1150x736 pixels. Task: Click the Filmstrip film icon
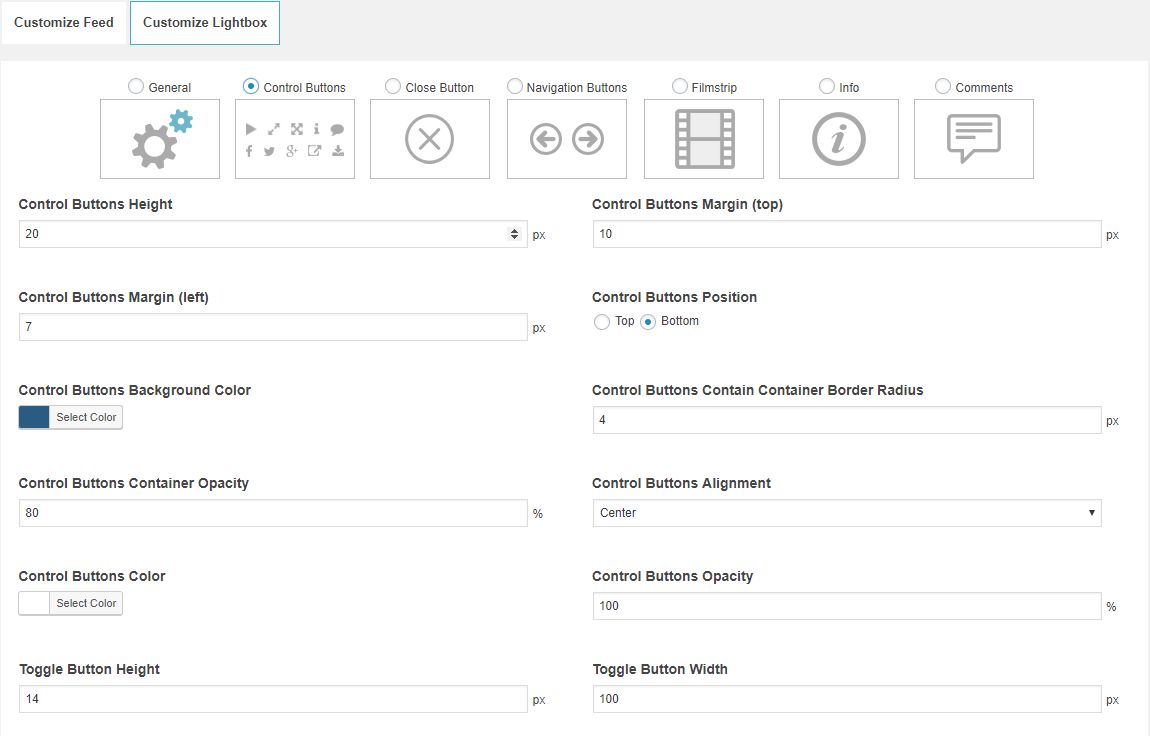tap(704, 139)
